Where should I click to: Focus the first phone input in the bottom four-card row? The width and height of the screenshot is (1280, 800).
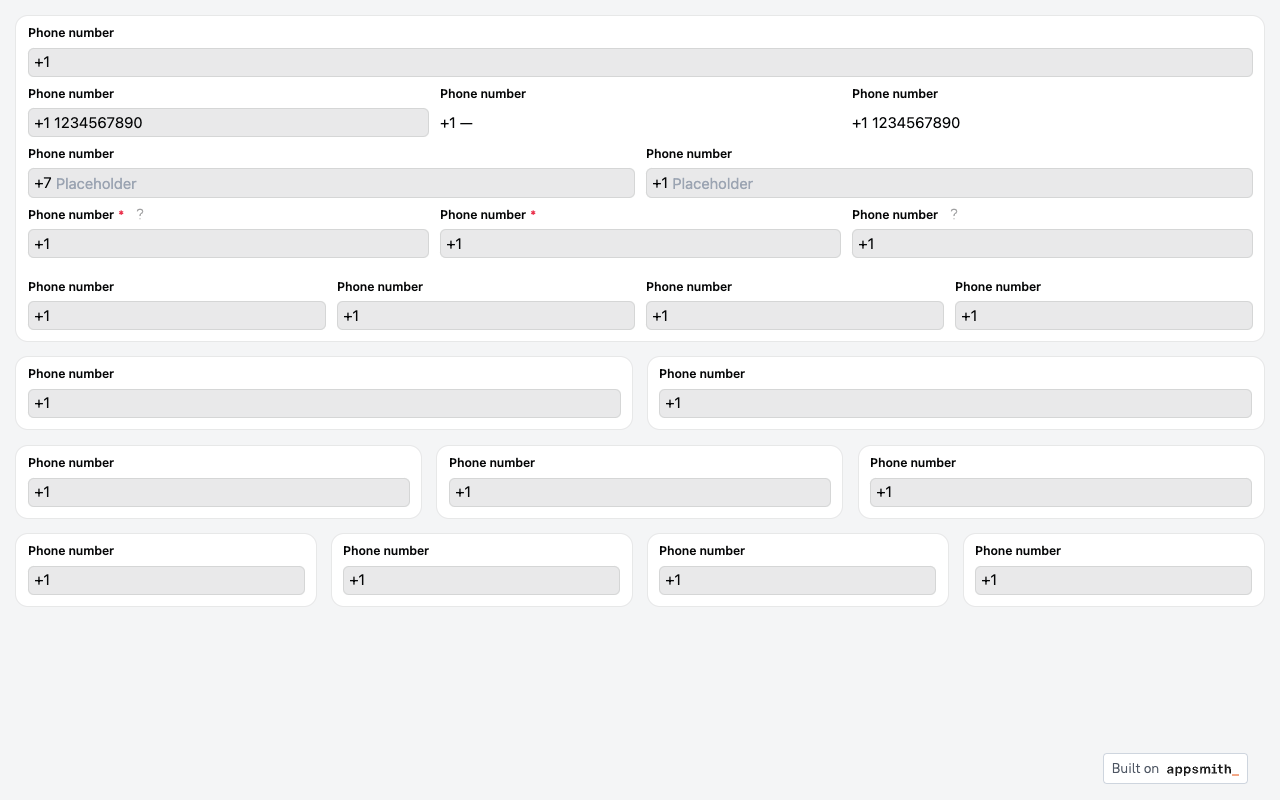tap(166, 580)
